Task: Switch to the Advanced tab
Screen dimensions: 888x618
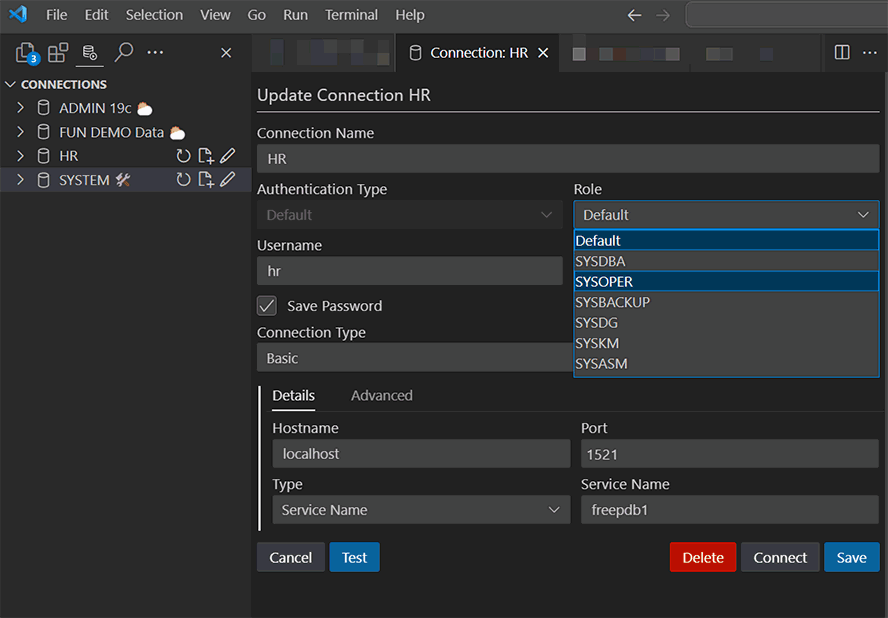Action: point(381,396)
